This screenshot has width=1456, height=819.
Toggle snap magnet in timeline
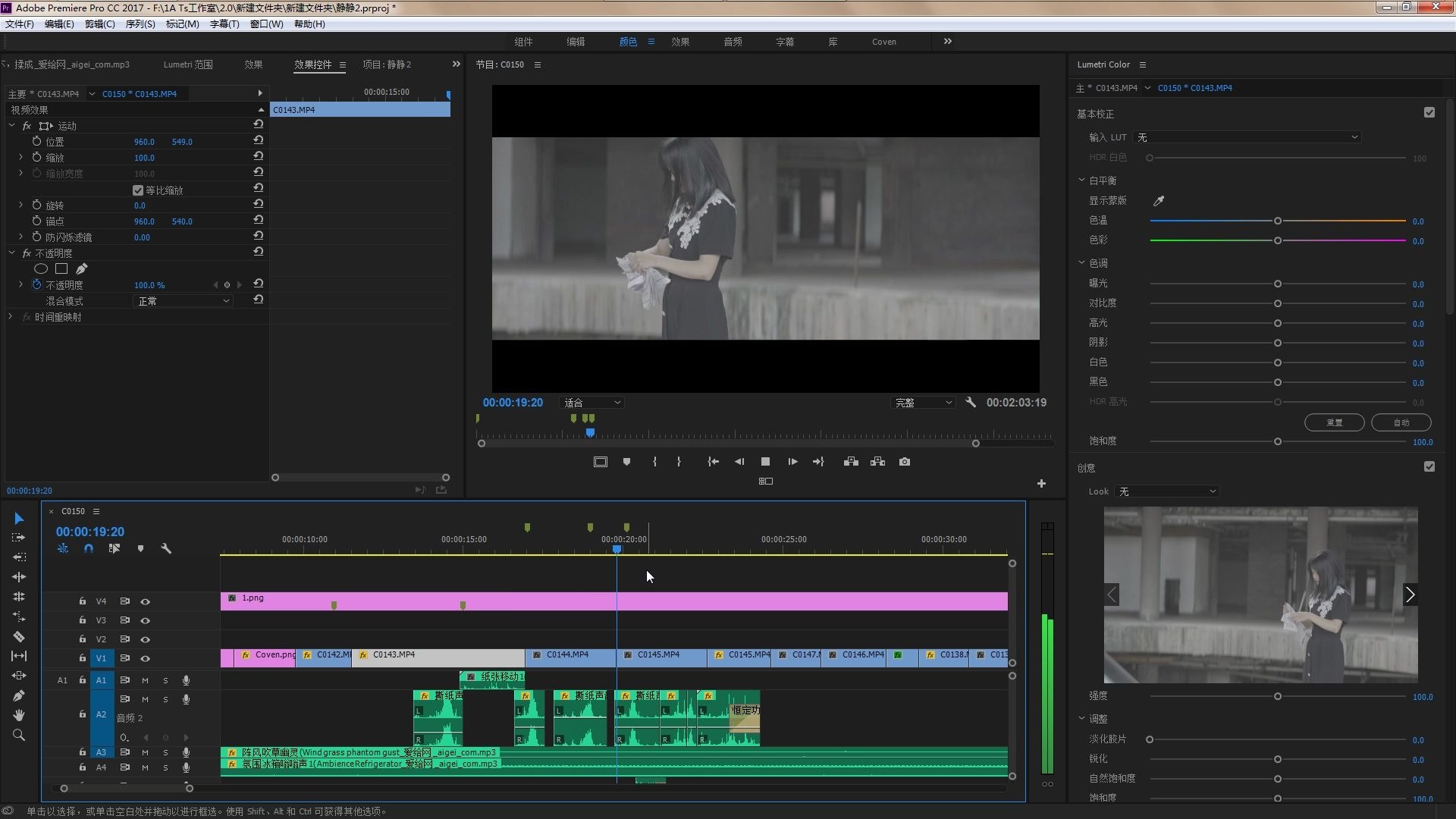pyautogui.click(x=89, y=548)
